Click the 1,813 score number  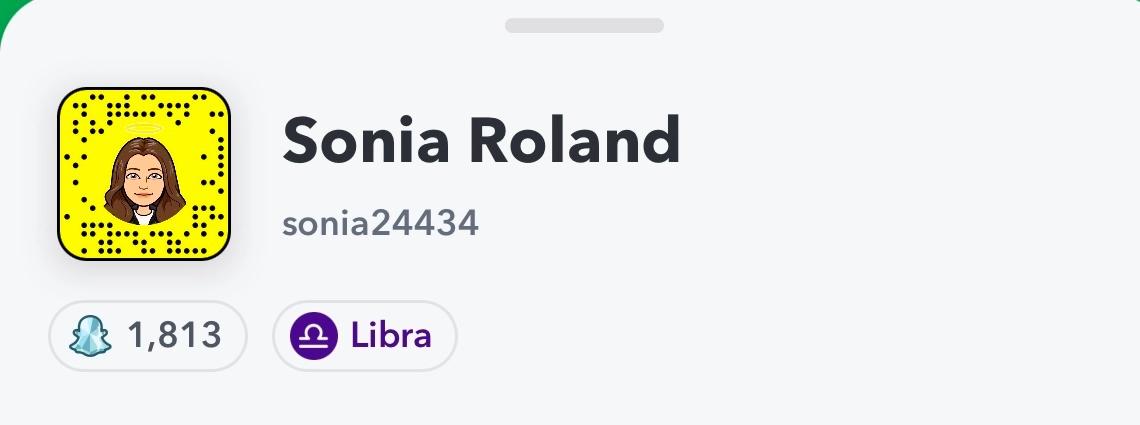tap(174, 335)
